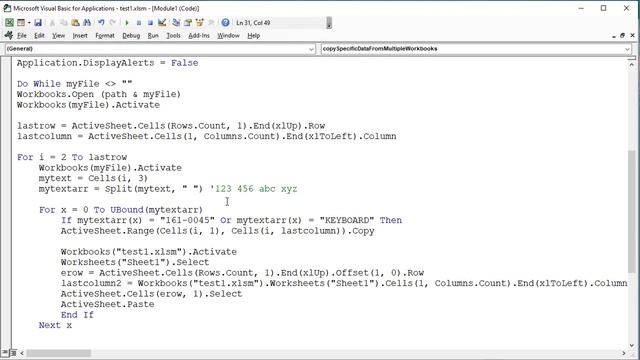The height and width of the screenshot is (360, 640).
Task: Open the Help menu
Action: (x=253, y=36)
